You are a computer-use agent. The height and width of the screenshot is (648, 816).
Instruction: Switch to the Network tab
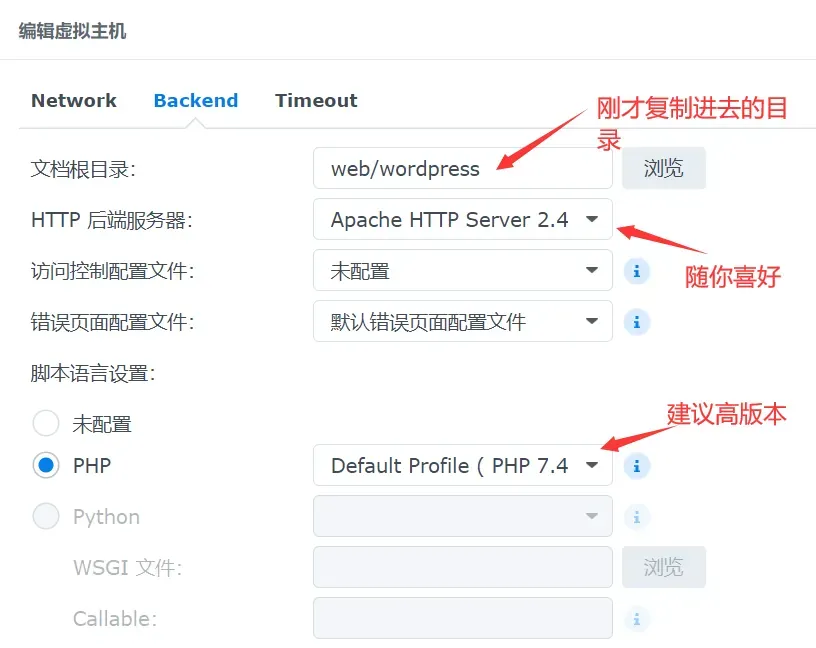coord(74,100)
